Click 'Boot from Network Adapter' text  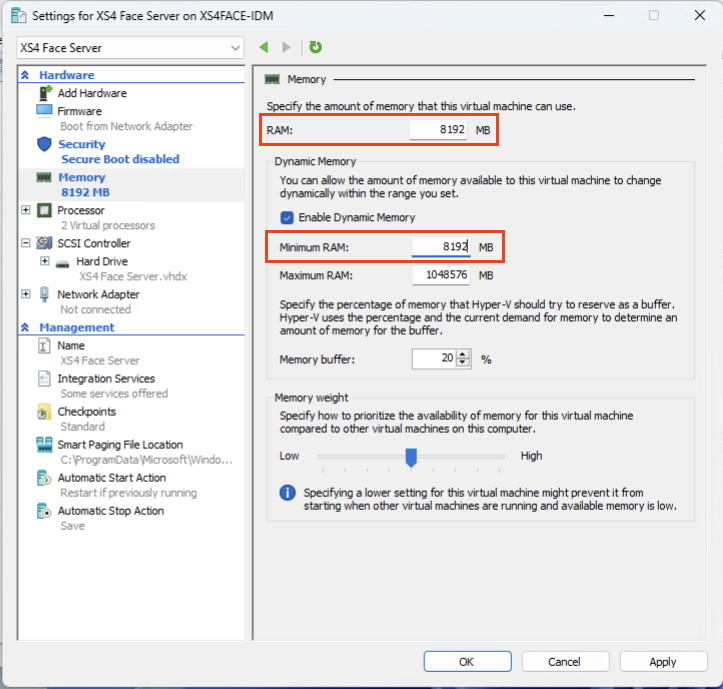(126, 126)
